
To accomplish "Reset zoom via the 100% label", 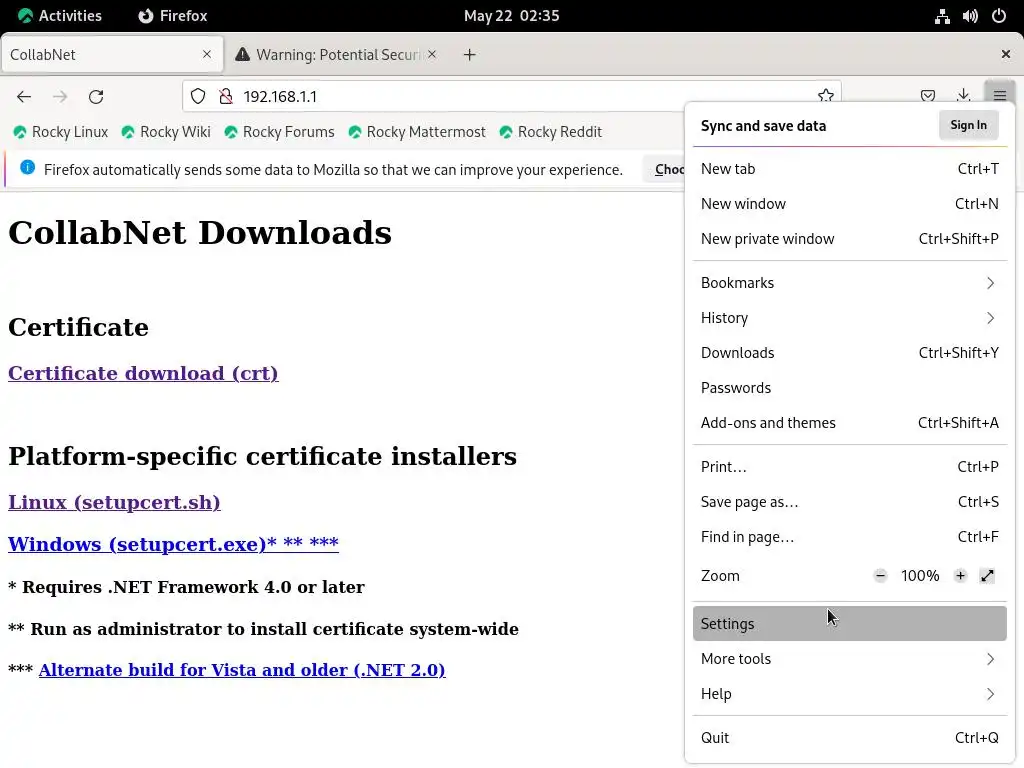I will (920, 576).
